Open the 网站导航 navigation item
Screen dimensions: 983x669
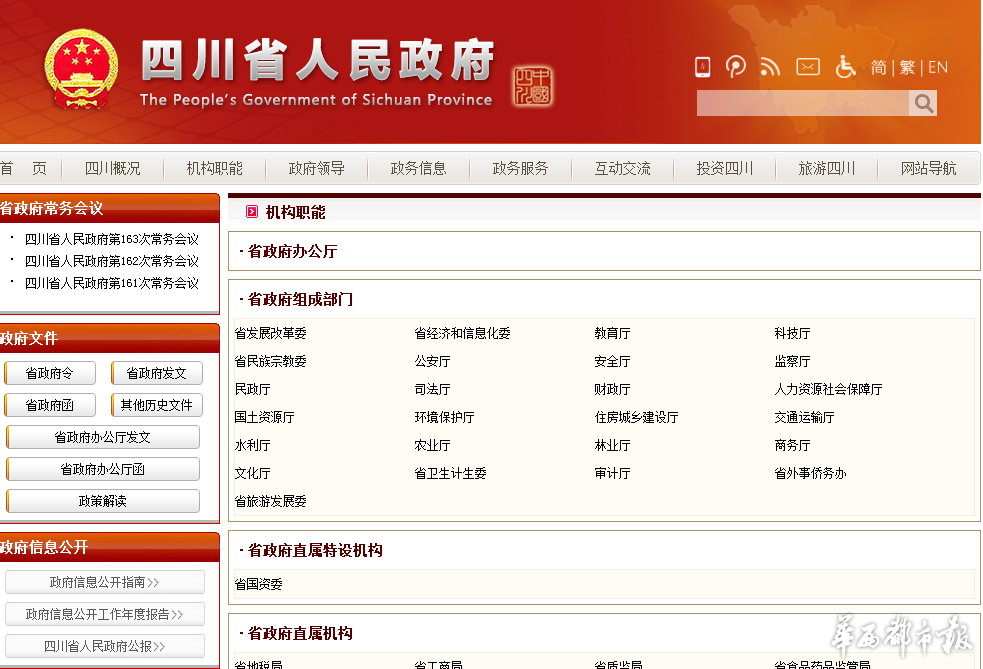(x=928, y=168)
